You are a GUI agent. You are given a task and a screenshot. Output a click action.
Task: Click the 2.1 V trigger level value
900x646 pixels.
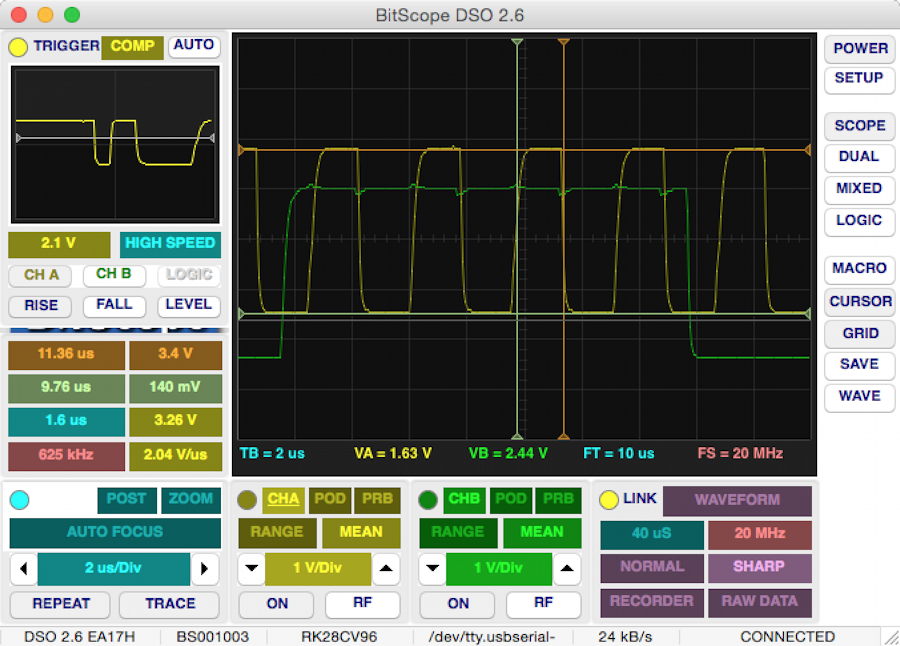59,243
